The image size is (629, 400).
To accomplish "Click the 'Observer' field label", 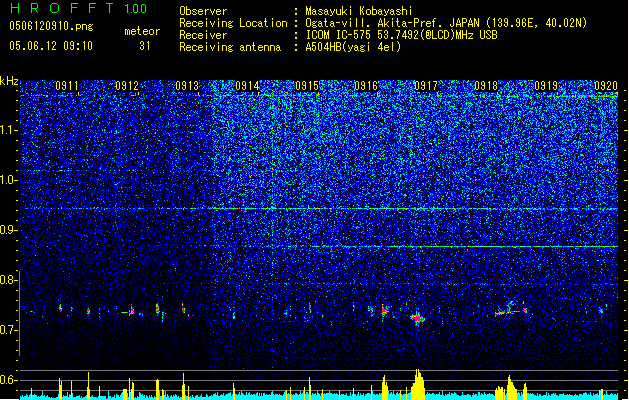I will click(x=203, y=11).
